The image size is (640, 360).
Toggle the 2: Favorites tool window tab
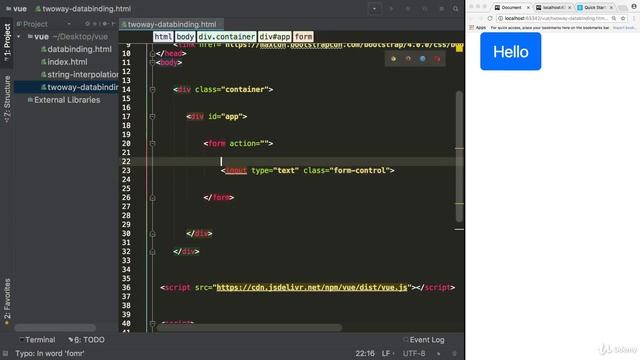(x=7, y=302)
